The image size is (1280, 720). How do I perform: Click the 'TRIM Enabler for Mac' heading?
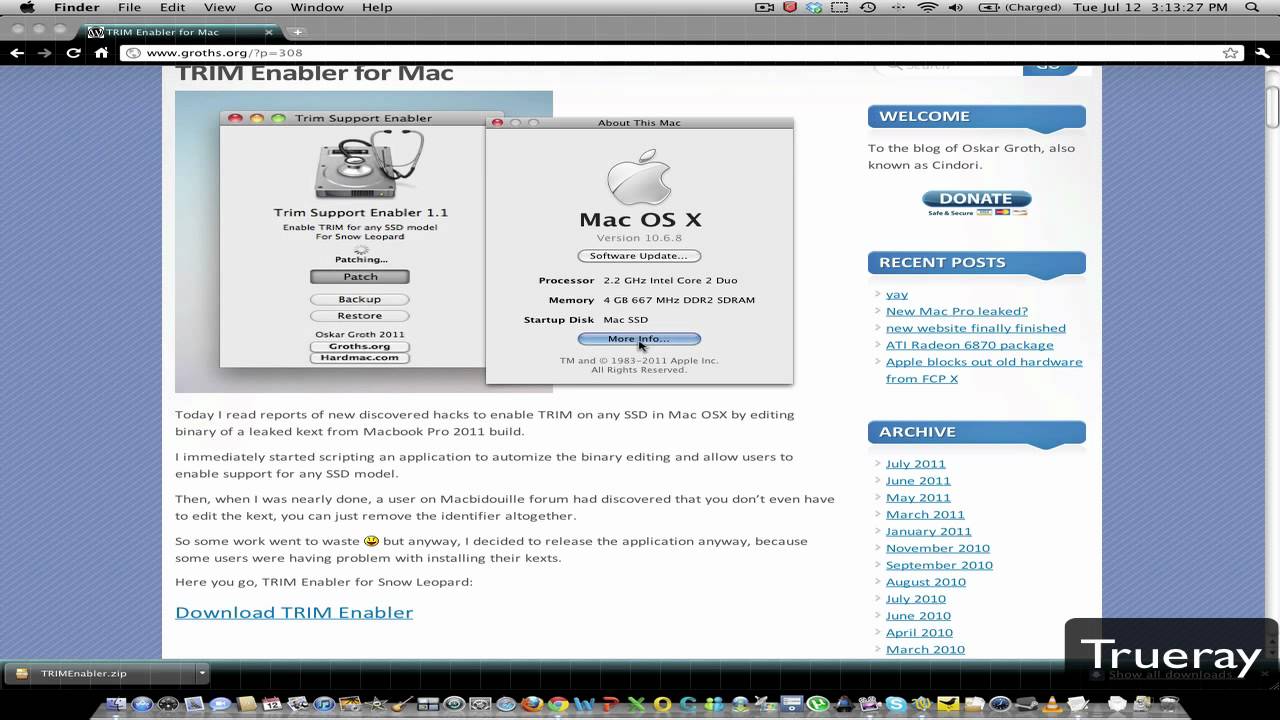click(314, 73)
